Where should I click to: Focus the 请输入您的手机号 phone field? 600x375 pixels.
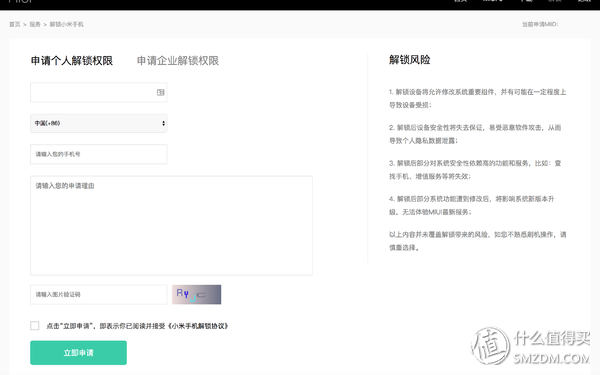pos(99,154)
